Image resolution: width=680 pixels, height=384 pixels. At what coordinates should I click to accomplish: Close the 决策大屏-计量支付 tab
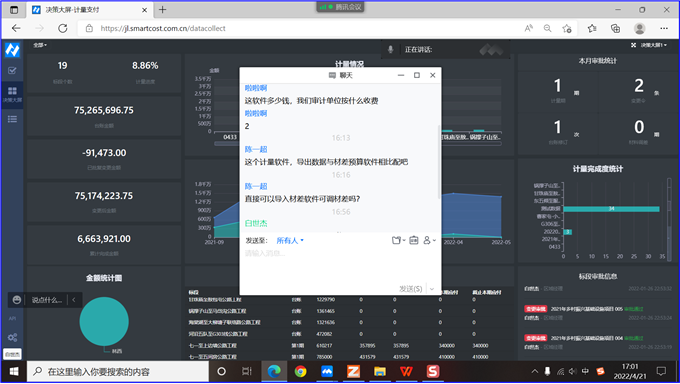pyautogui.click(x=144, y=10)
